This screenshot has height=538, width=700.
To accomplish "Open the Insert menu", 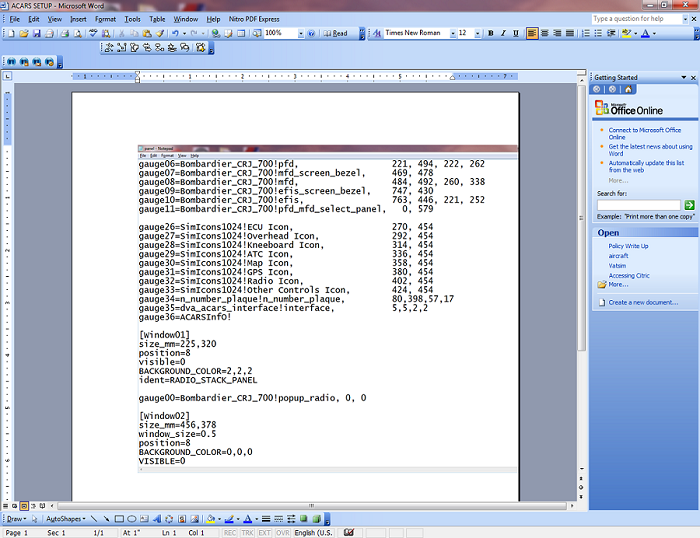I will pos(78,19).
